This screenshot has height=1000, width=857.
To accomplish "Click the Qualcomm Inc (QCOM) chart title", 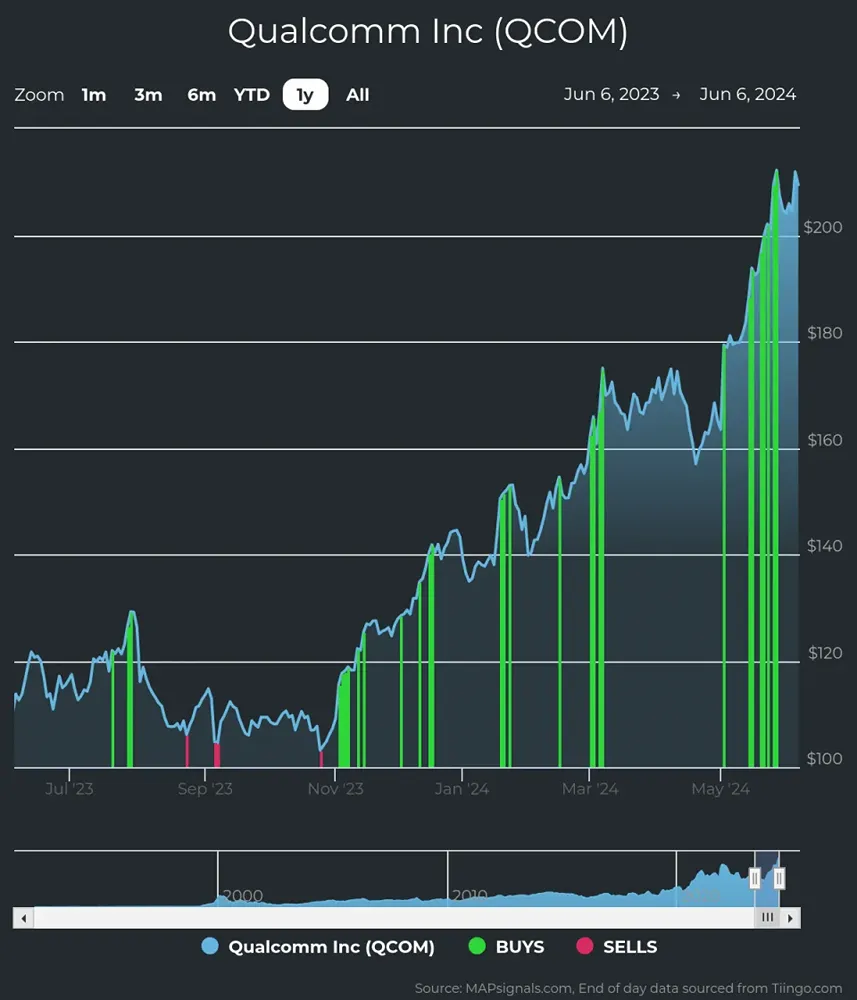I will (428, 31).
